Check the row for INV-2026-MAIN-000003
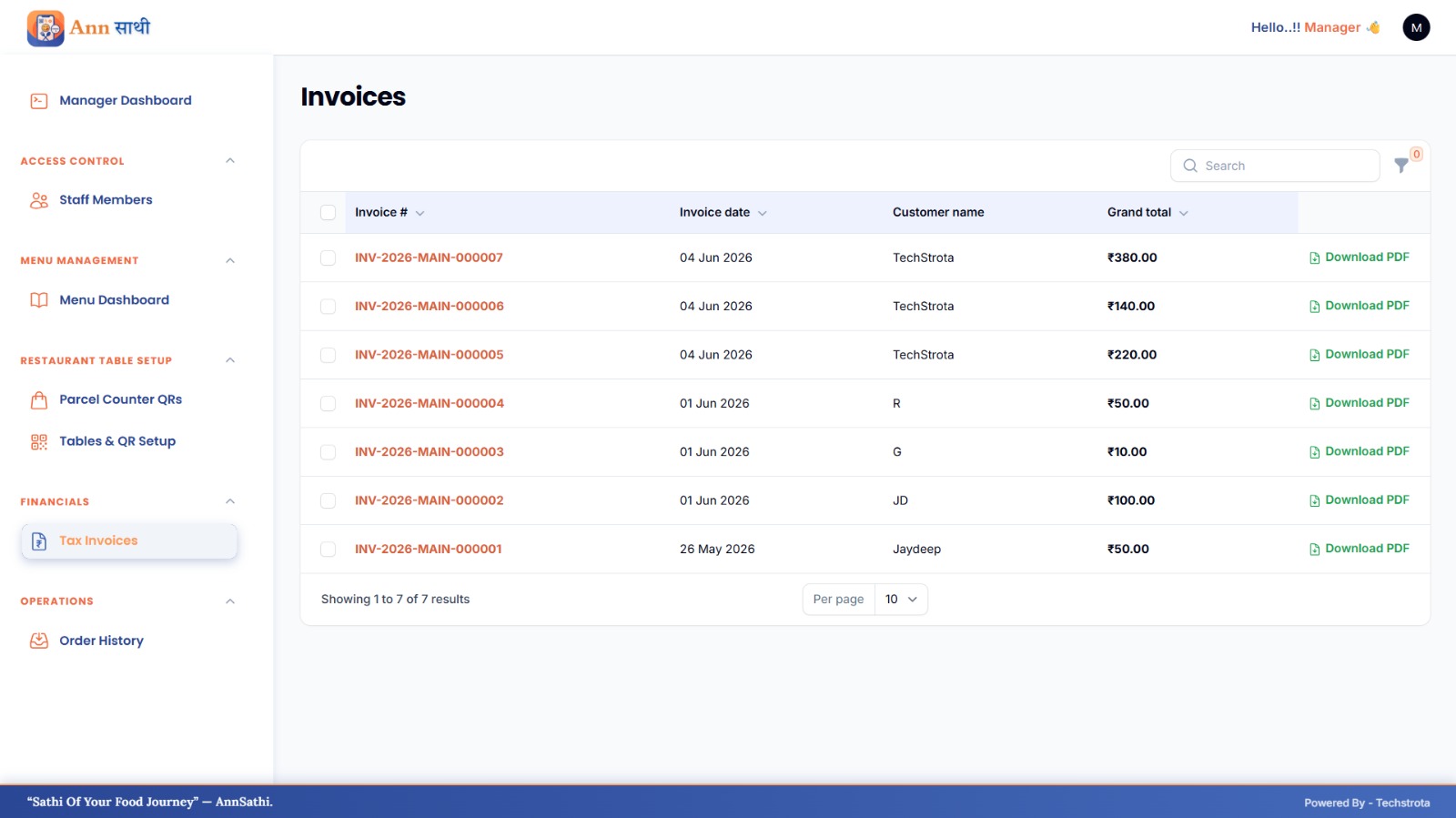This screenshot has width=1456, height=818. (x=329, y=452)
